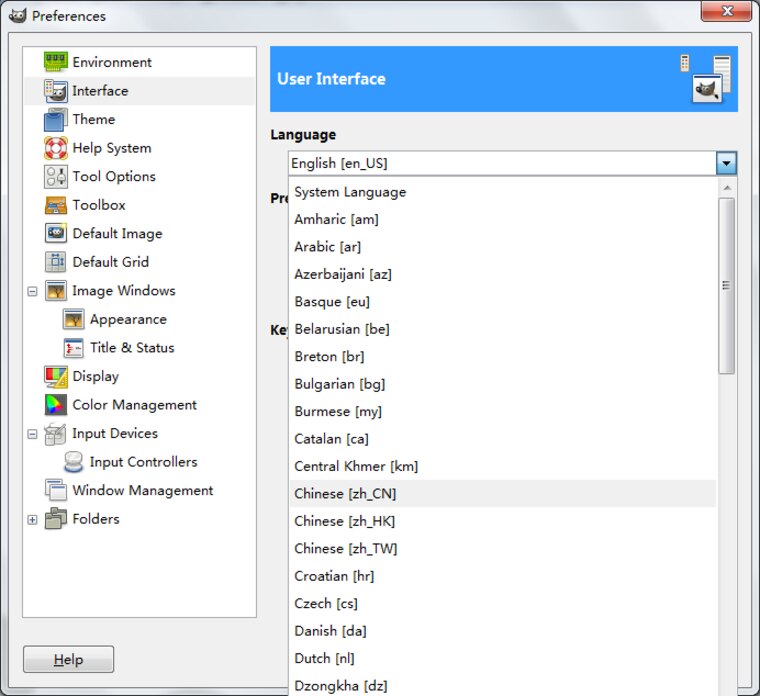Screen dimensions: 760x696
Task: Select the Toolbox icon in sidebar
Action: (56, 205)
